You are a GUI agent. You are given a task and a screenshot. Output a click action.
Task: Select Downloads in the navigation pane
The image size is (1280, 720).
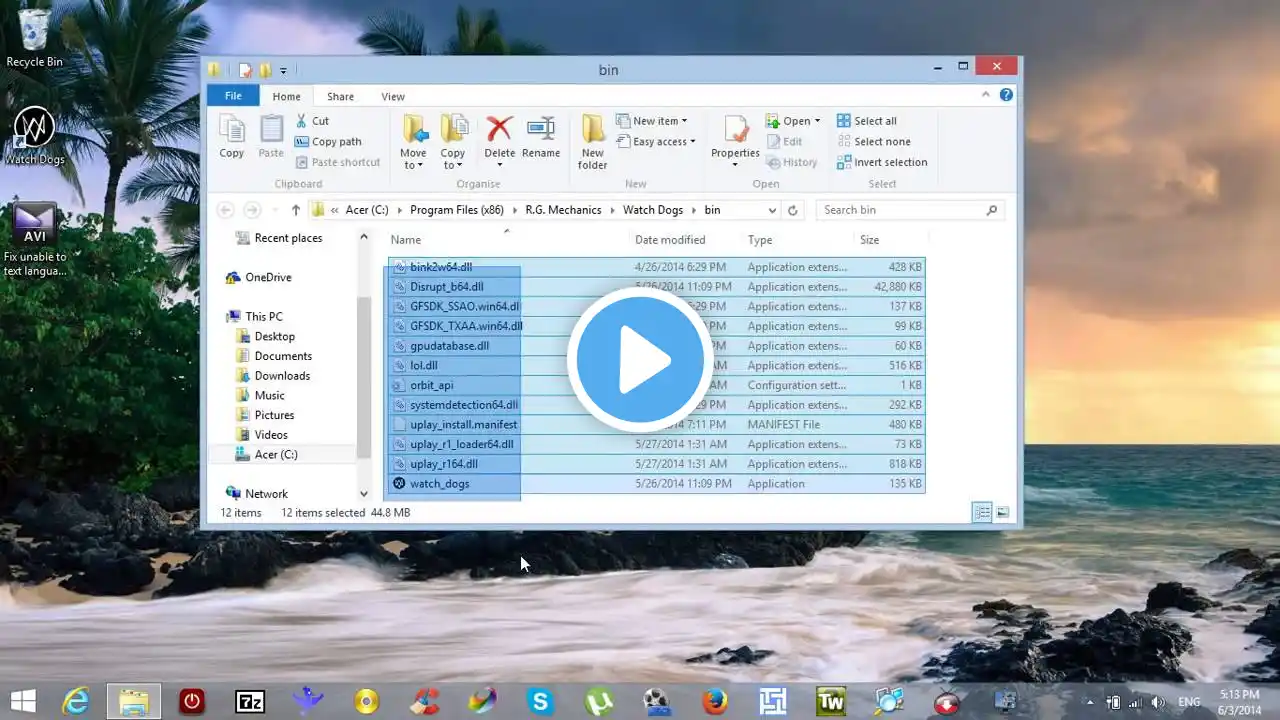click(x=282, y=376)
